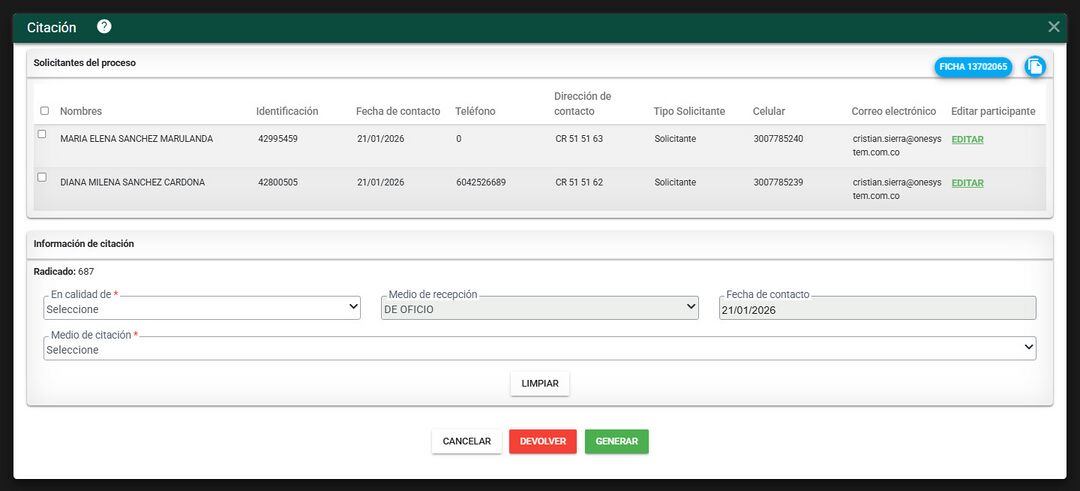This screenshot has height=491, width=1080.
Task: Check the box for Diana Milena Sanchez Cardona
Action: [x=42, y=177]
